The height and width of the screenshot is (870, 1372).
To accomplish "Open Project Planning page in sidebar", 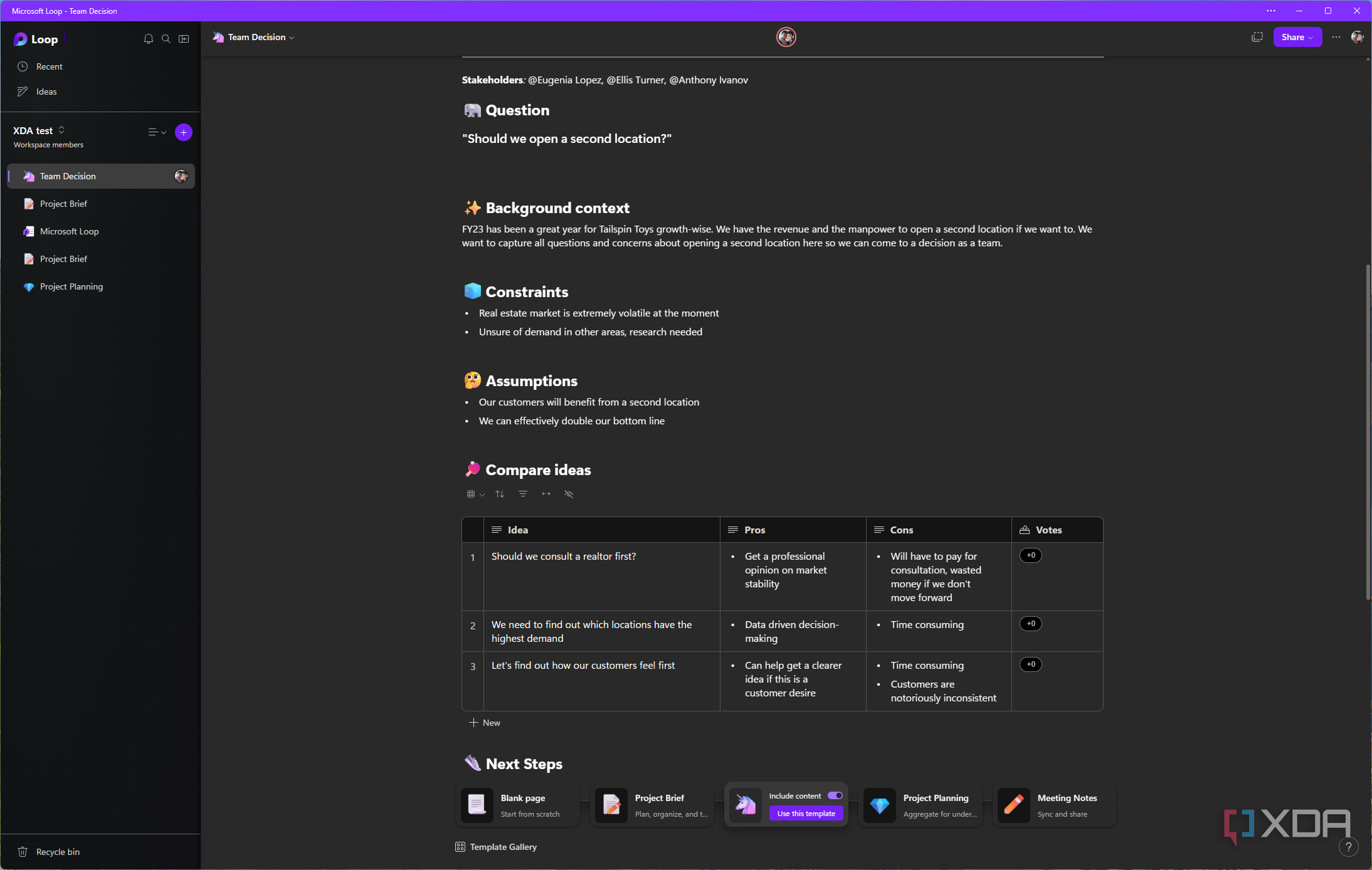I will (71, 286).
